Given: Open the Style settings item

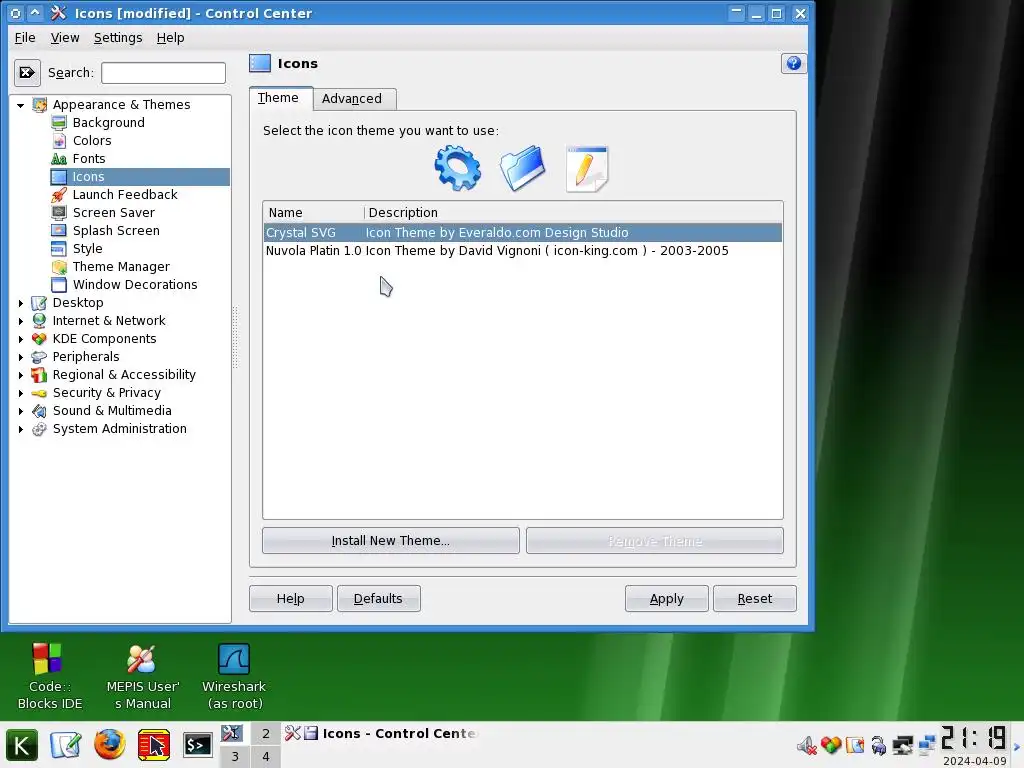Looking at the screenshot, I should pyautogui.click(x=87, y=249).
